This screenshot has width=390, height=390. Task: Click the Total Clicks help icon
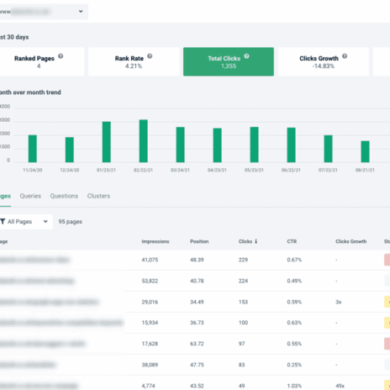click(x=247, y=56)
